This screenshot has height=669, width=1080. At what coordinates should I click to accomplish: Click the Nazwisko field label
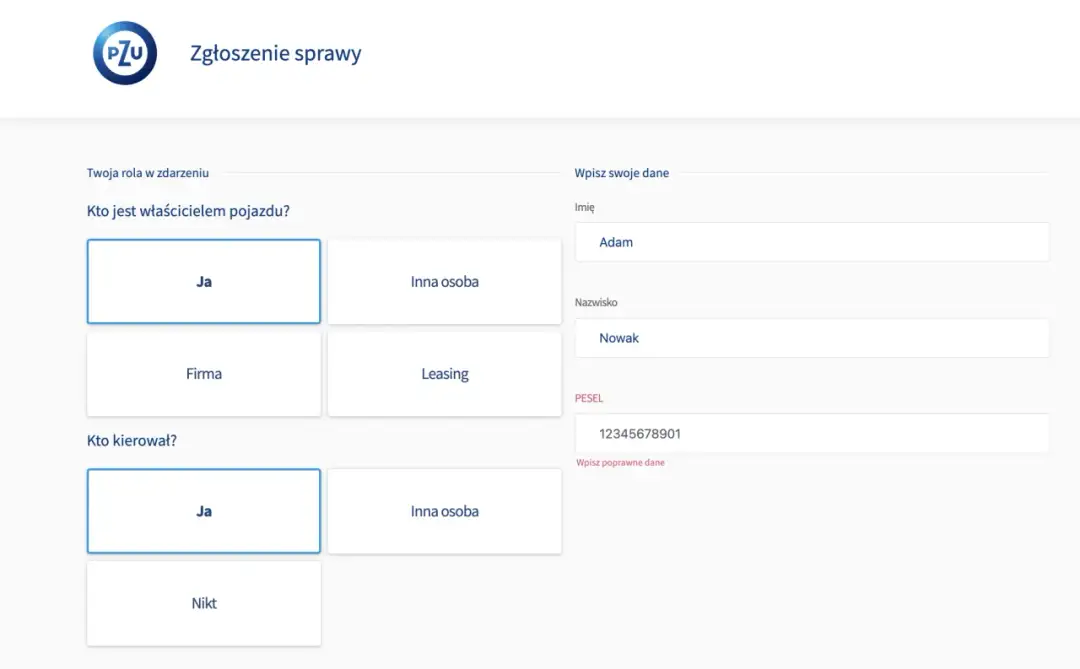(598, 301)
